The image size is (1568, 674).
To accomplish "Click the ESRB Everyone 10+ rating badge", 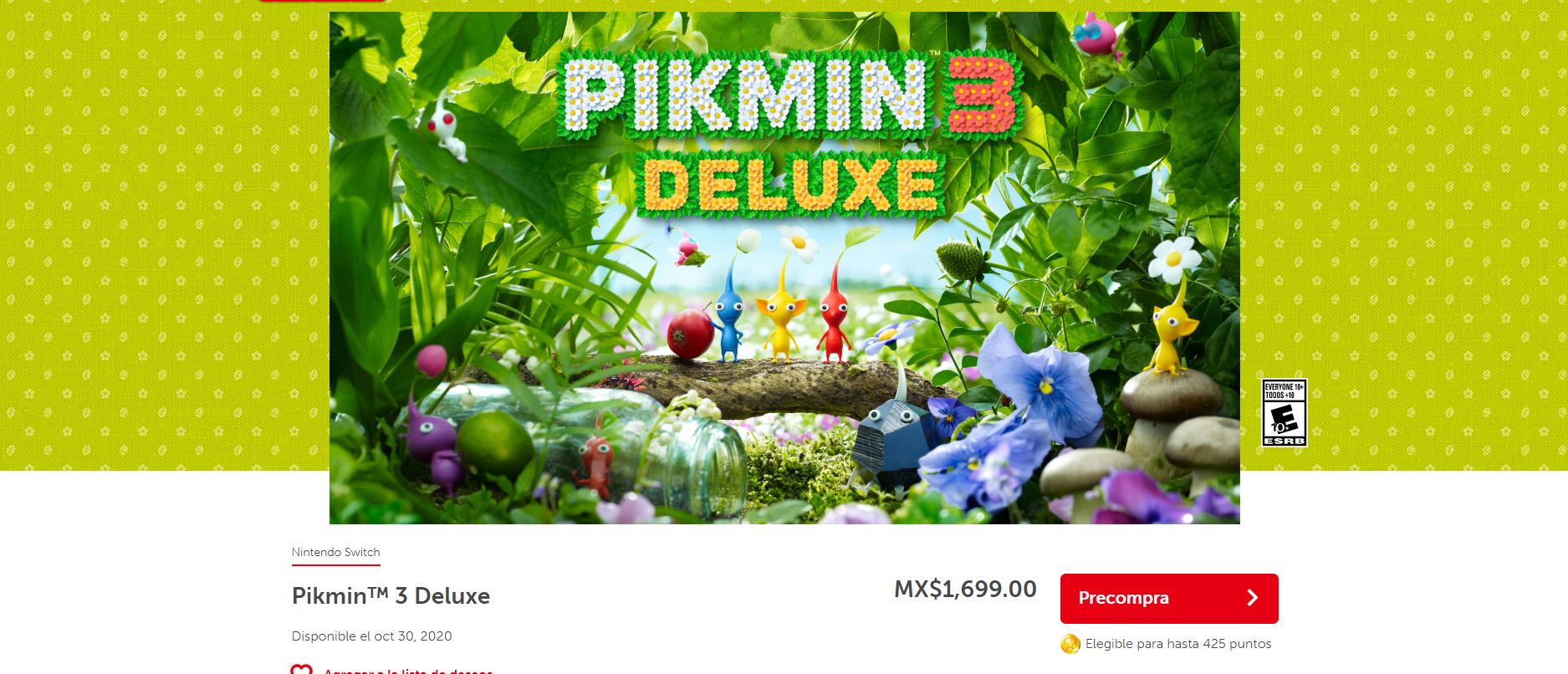I will click(1284, 413).
